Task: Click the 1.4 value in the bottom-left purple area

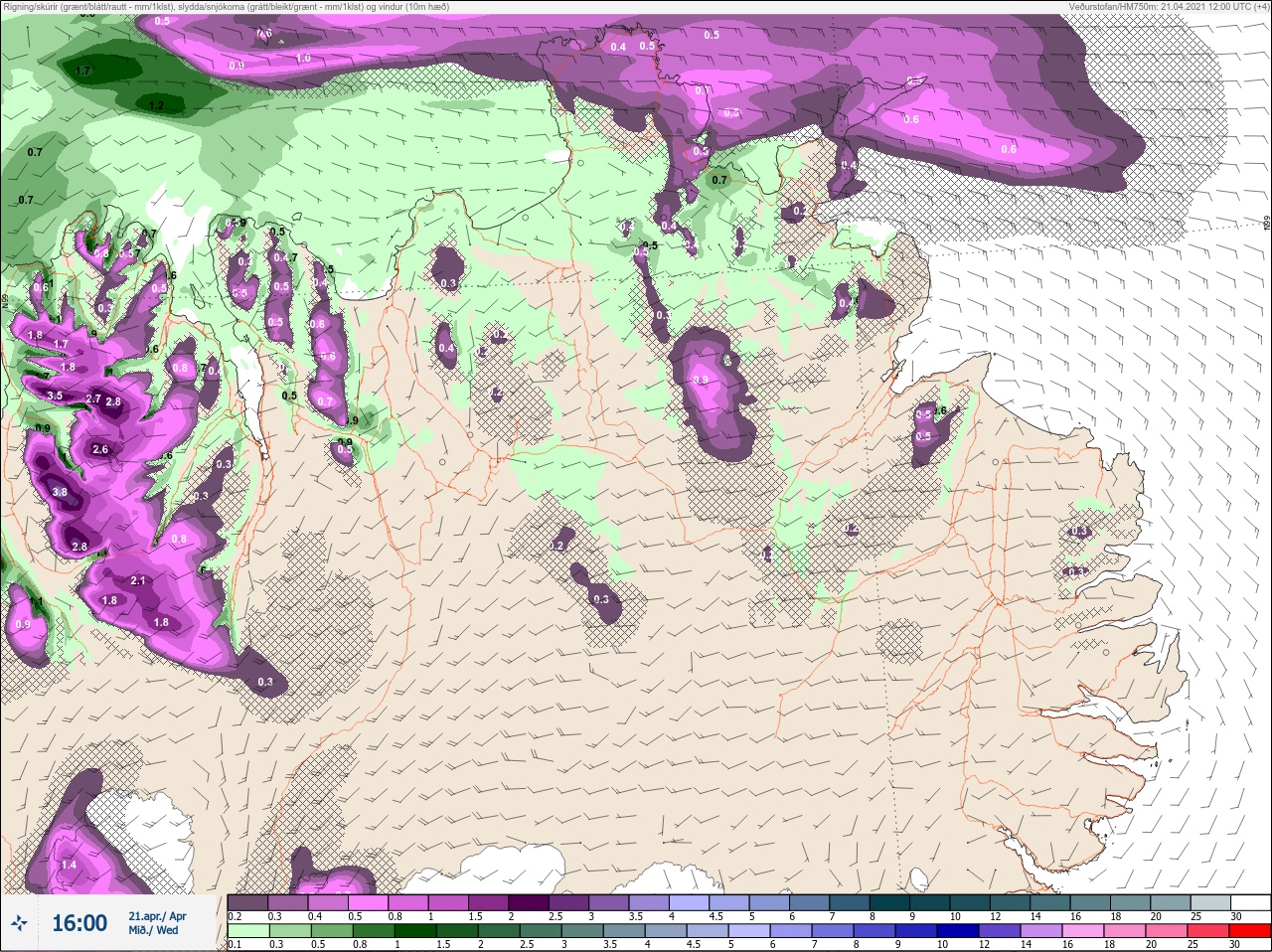Action: pyautogui.click(x=69, y=866)
